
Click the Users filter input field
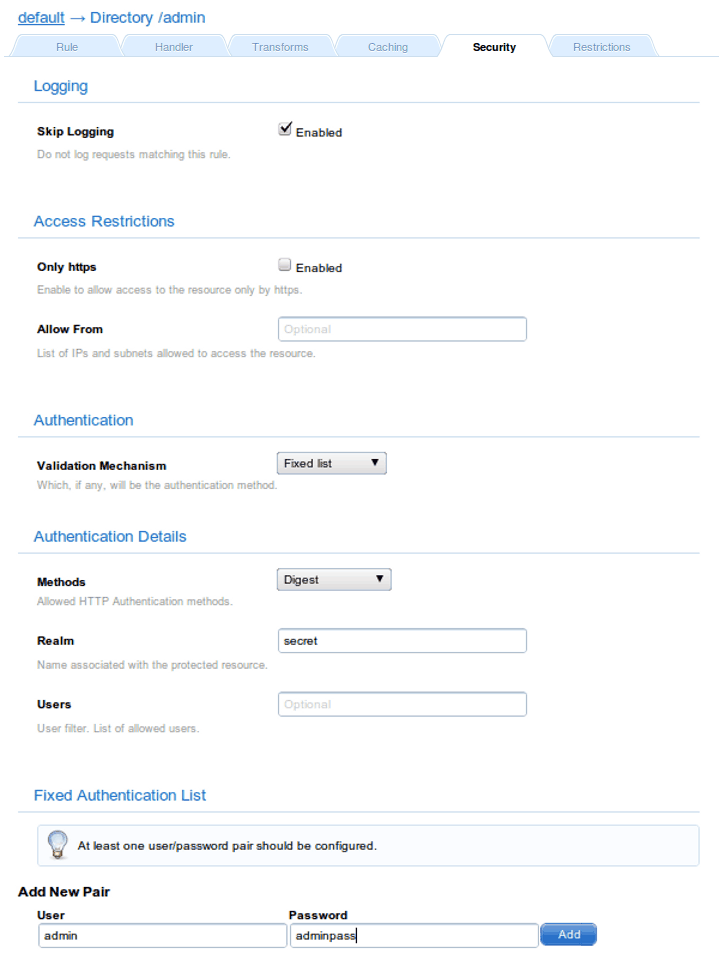click(402, 705)
